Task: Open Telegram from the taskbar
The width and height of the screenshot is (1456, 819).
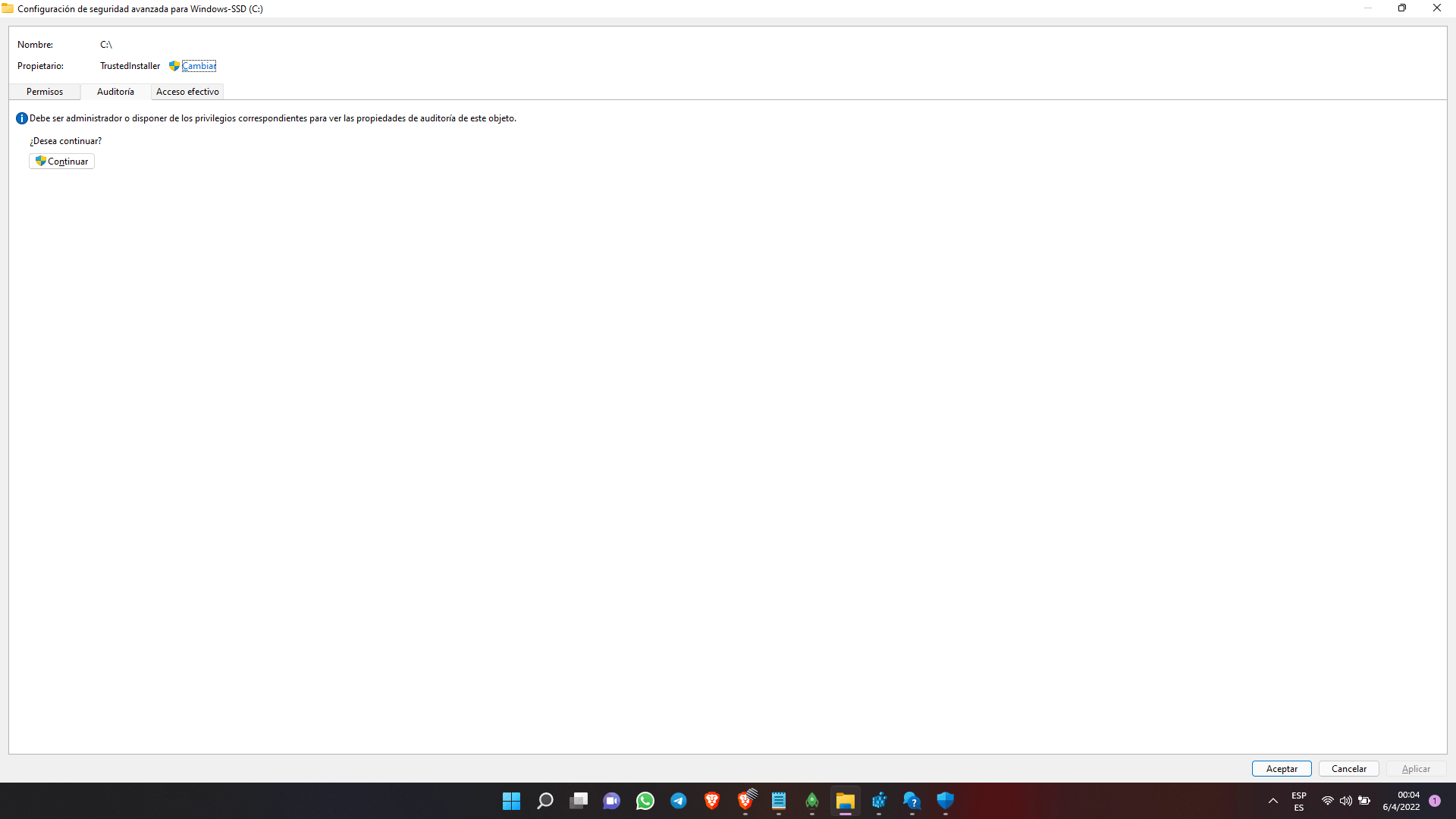Action: pyautogui.click(x=679, y=801)
